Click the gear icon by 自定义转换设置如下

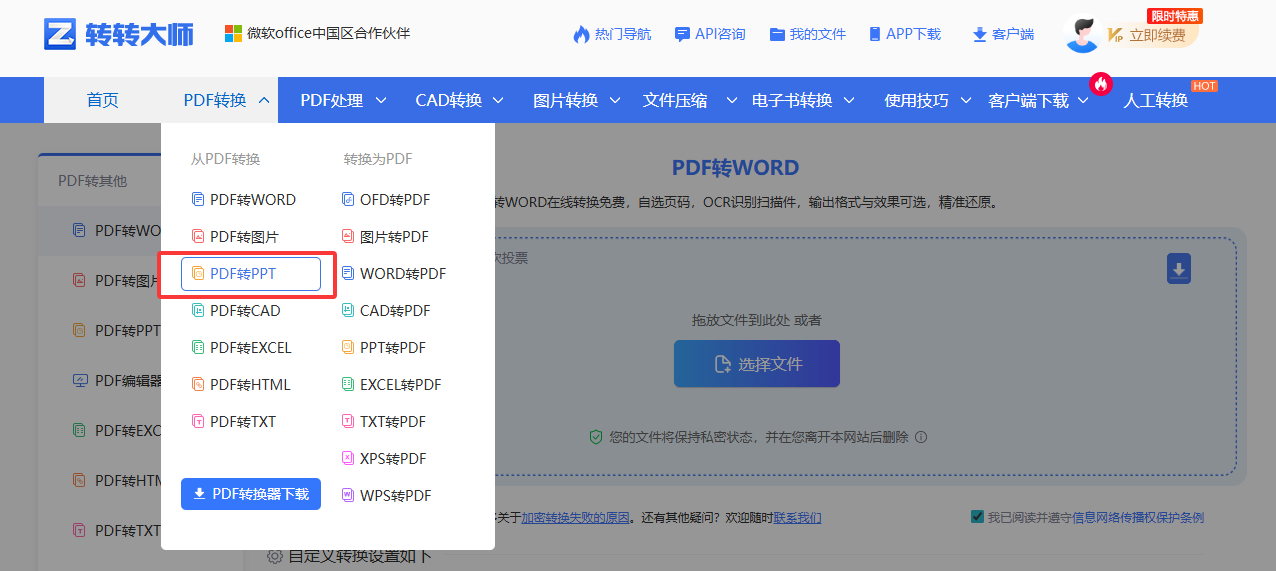[x=275, y=556]
